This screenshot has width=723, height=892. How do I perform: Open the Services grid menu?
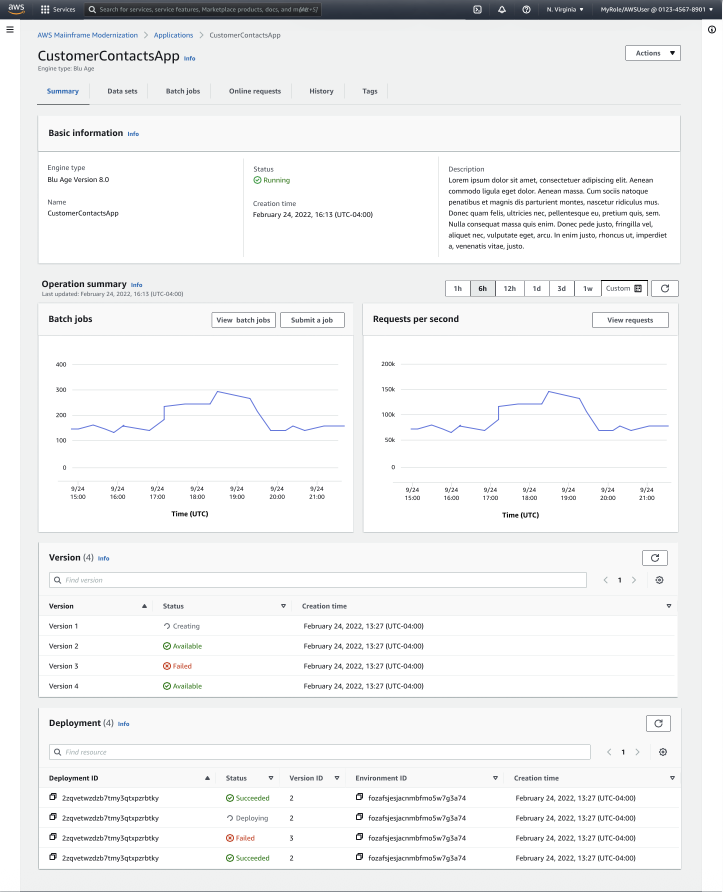(x=57, y=10)
